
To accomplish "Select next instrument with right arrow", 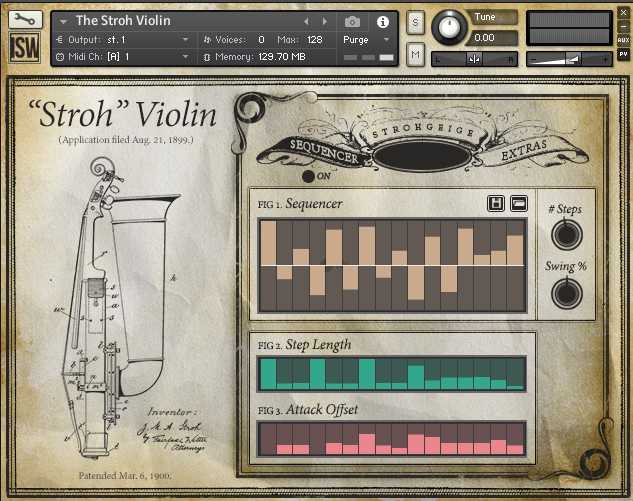I will 325,21.
